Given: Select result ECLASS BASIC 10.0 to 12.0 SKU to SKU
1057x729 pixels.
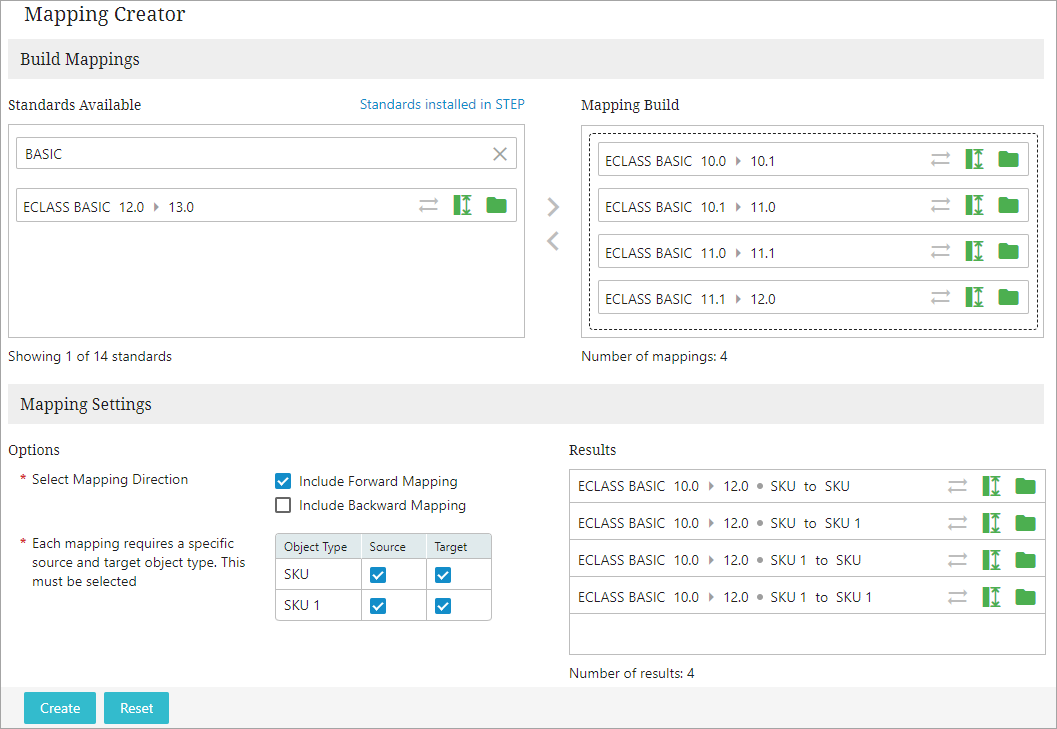Looking at the screenshot, I should (808, 486).
